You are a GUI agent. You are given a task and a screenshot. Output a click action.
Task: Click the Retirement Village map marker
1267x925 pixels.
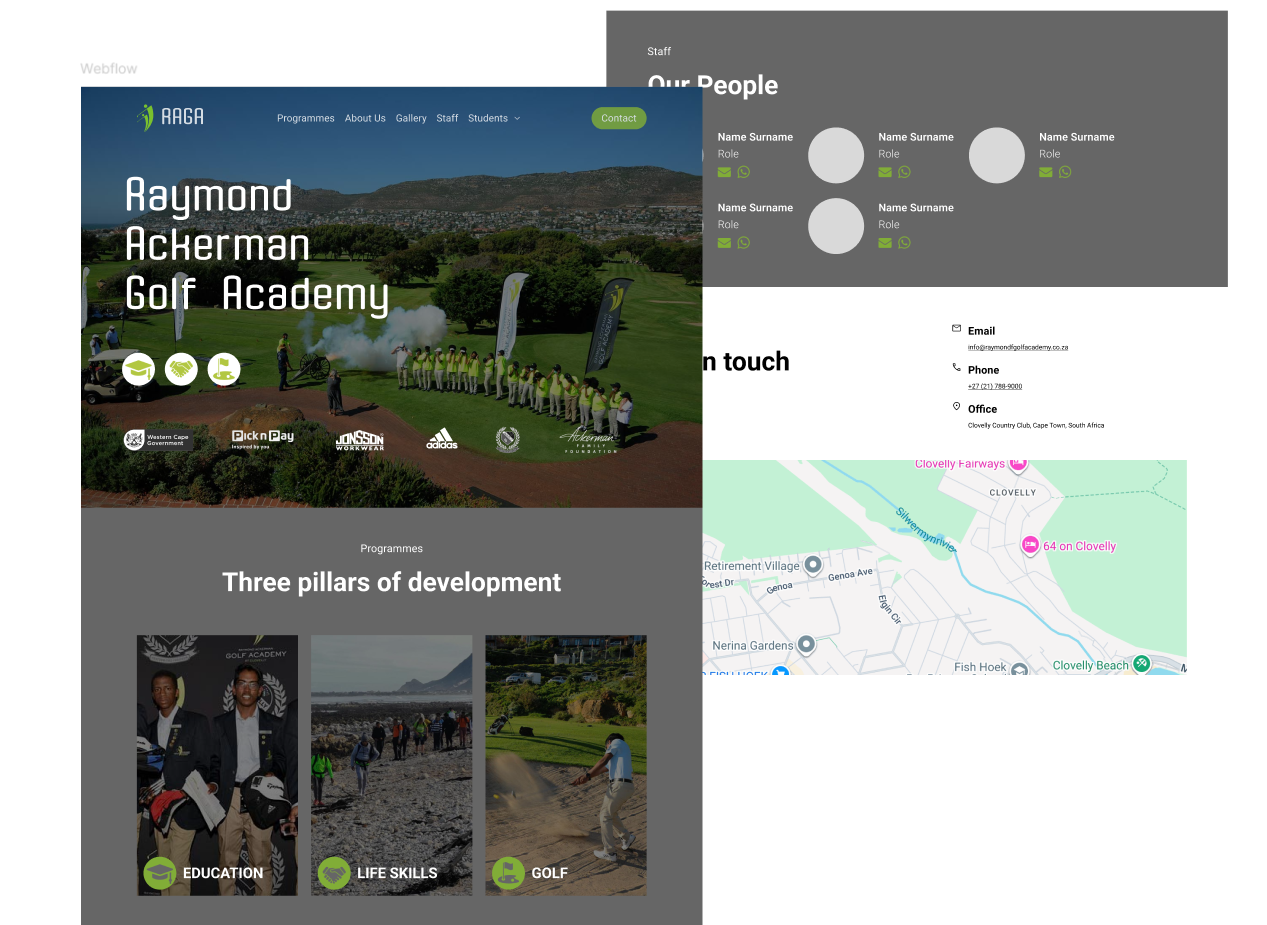(x=813, y=565)
